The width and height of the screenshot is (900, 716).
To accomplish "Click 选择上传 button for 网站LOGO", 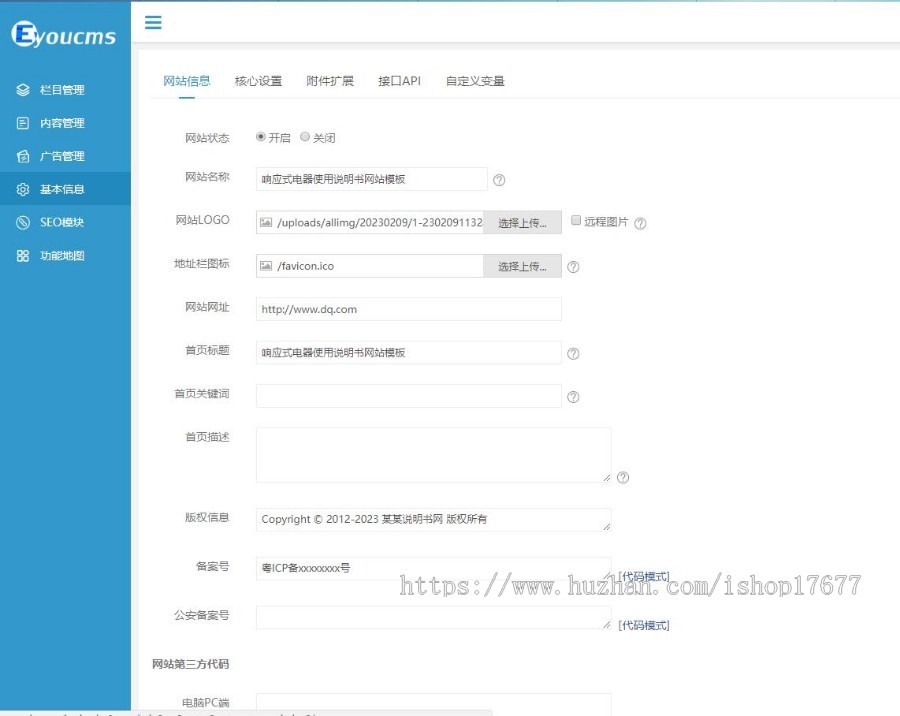I will [x=522, y=223].
